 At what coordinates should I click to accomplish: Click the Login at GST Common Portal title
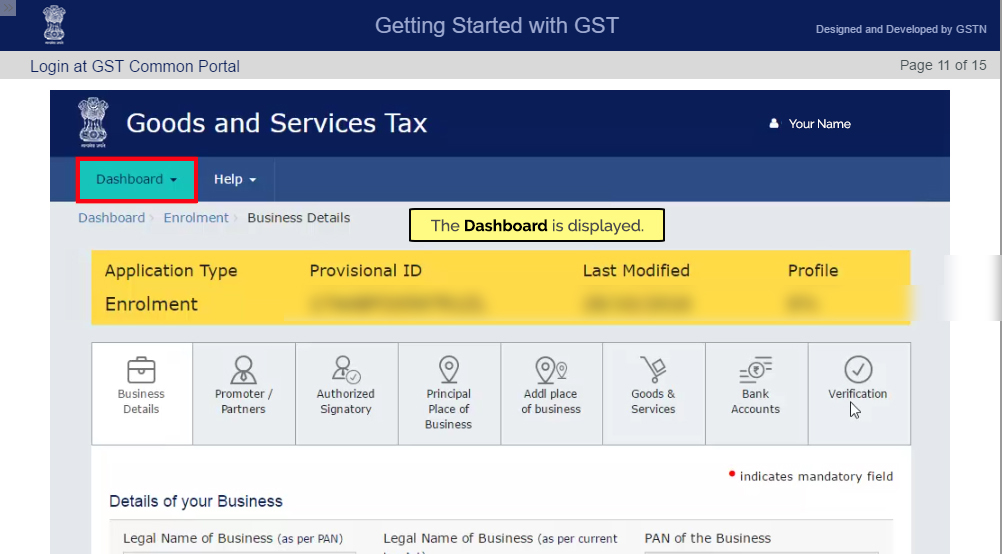(135, 66)
